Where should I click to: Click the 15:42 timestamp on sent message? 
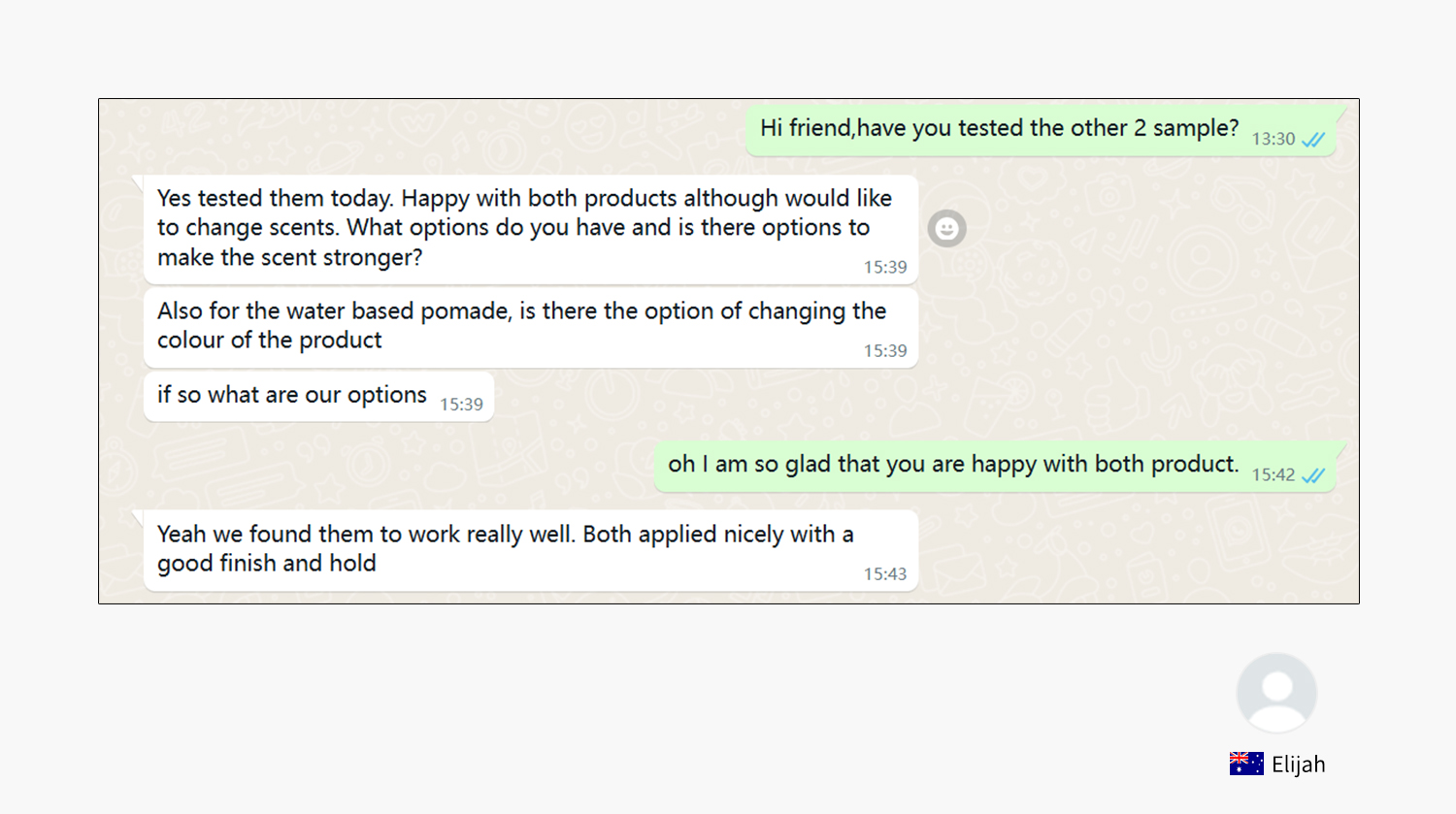[x=1273, y=475]
